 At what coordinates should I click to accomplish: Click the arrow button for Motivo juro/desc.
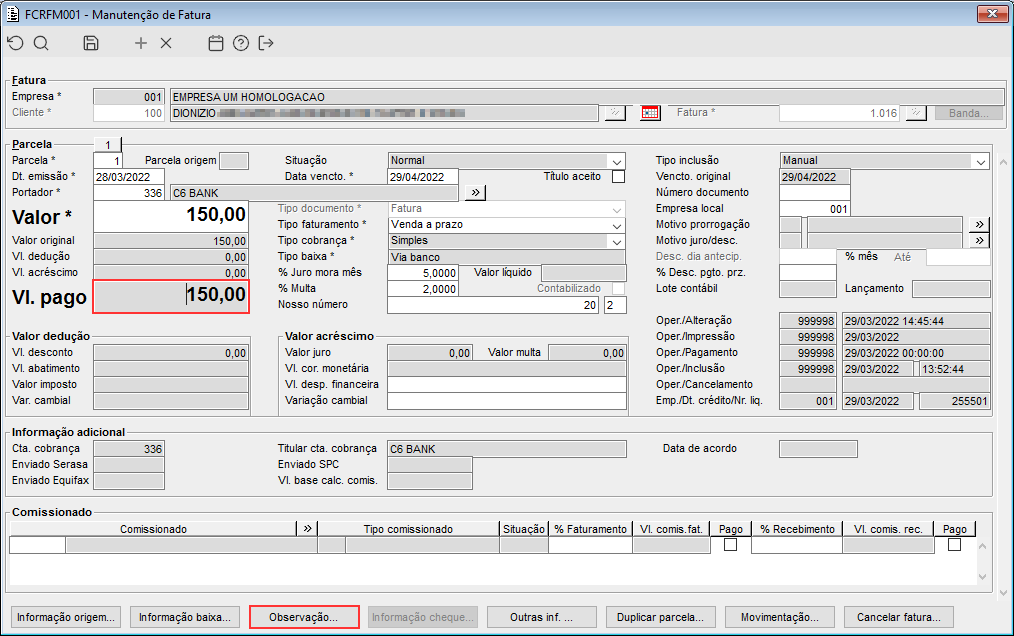click(980, 241)
